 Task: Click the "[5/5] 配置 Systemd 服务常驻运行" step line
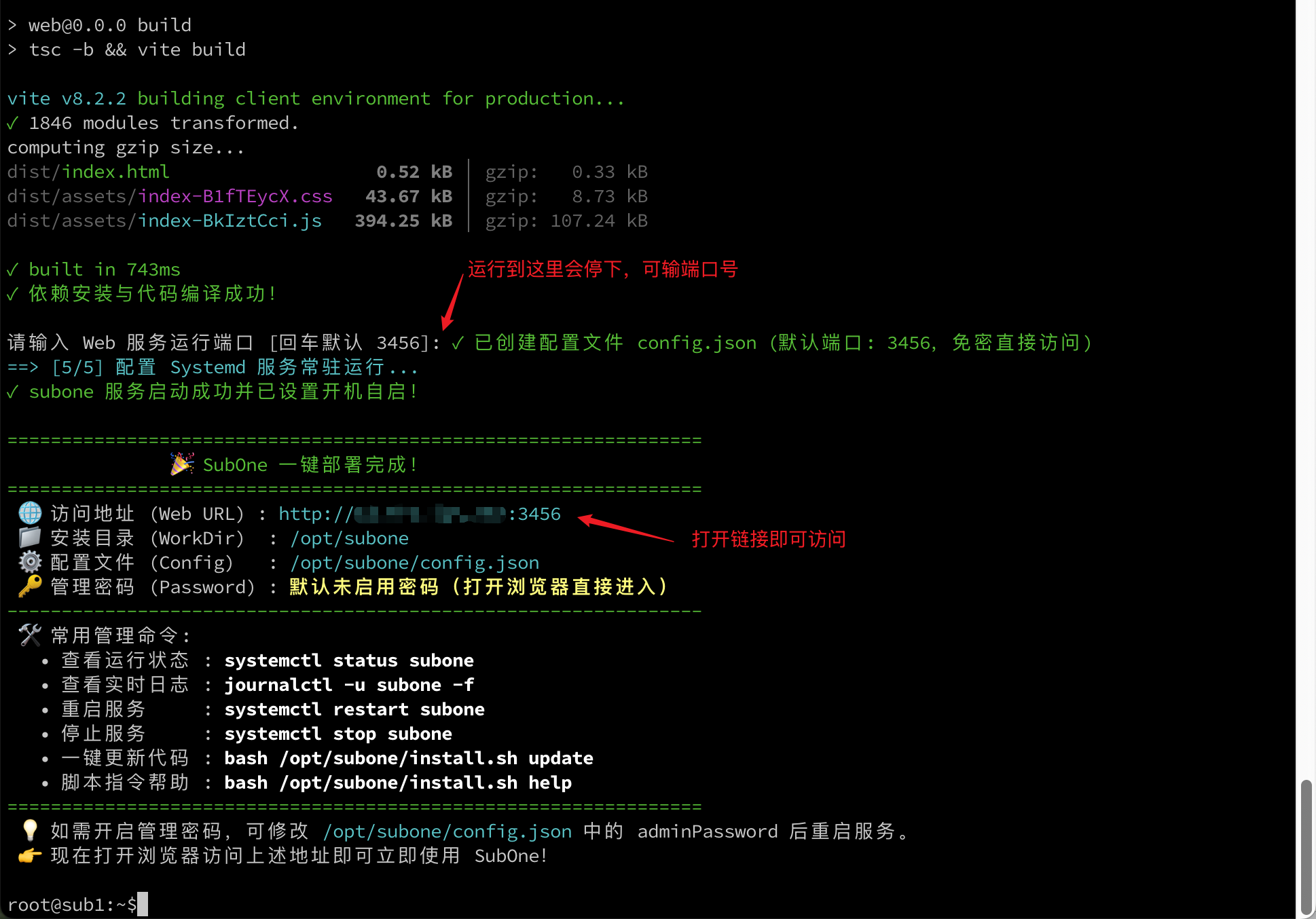coord(212,367)
